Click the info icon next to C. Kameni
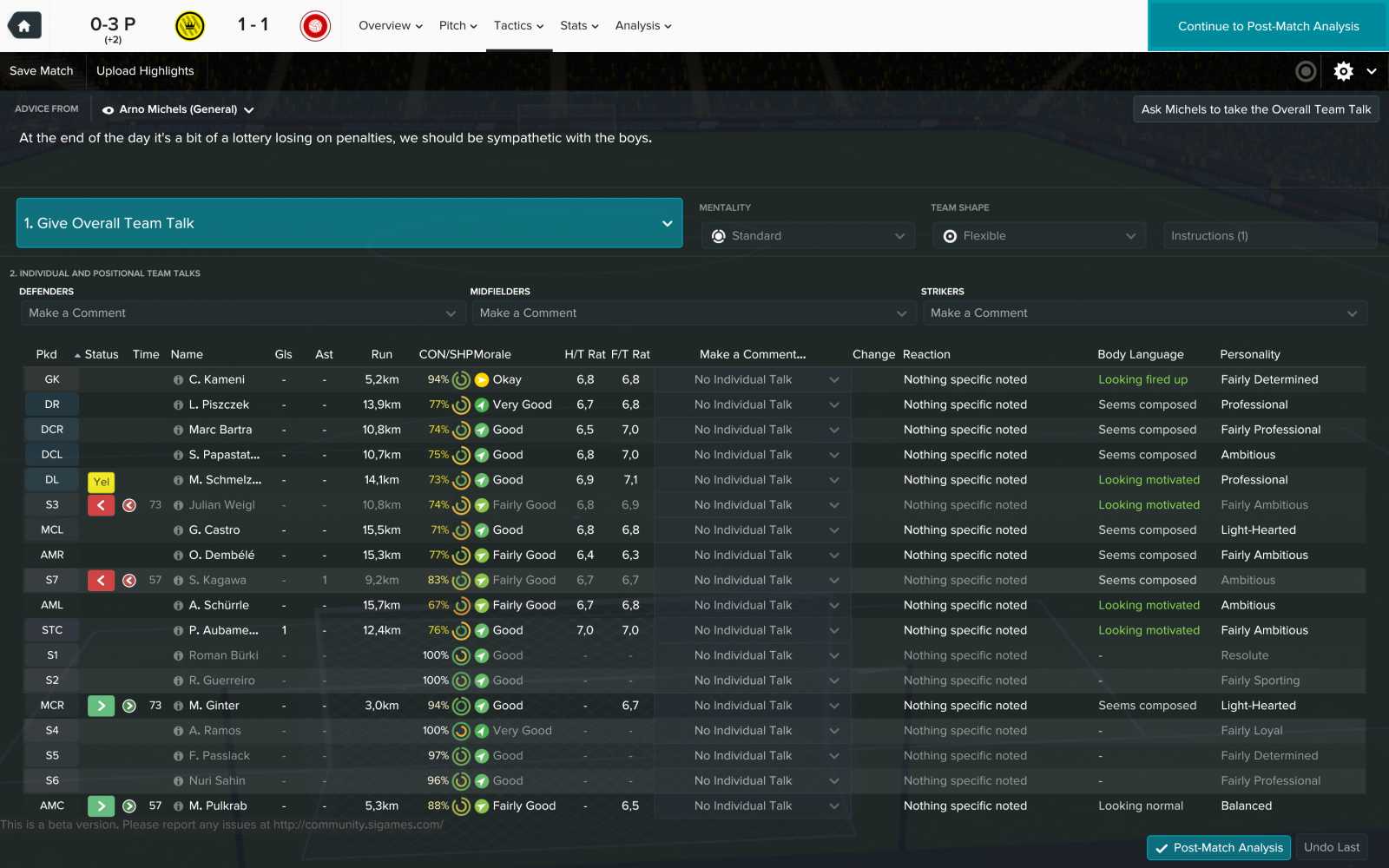The height and width of the screenshot is (868, 1389). 178,379
